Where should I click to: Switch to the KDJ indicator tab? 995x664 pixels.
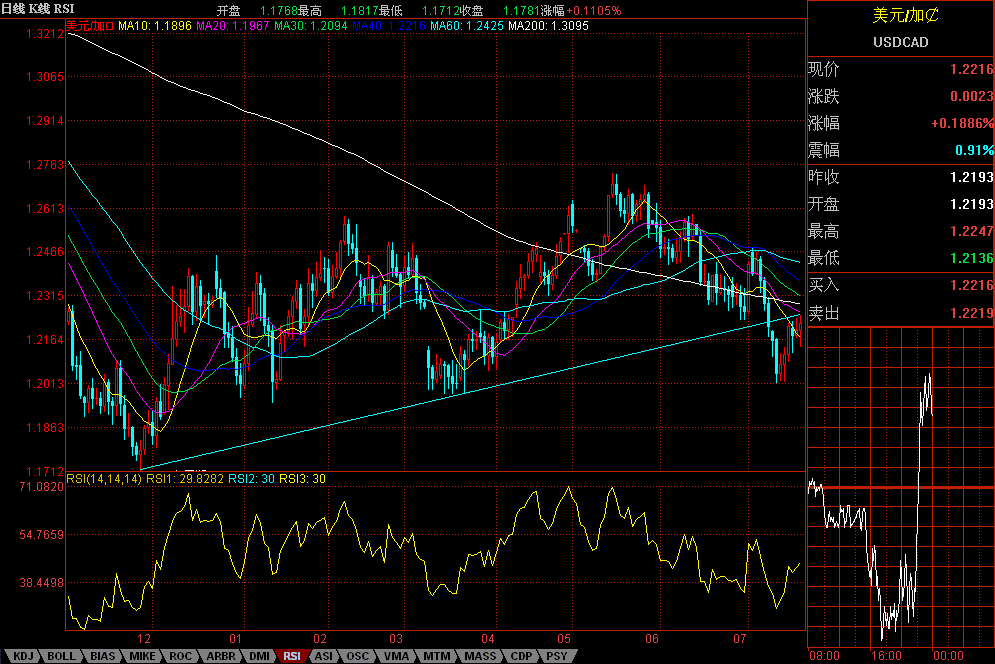[23, 656]
